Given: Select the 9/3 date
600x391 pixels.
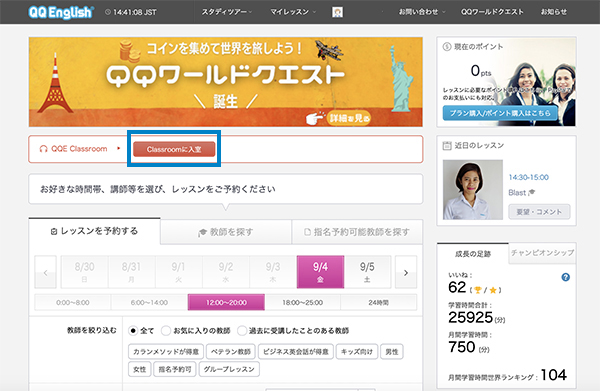Looking at the screenshot, I should click(273, 272).
